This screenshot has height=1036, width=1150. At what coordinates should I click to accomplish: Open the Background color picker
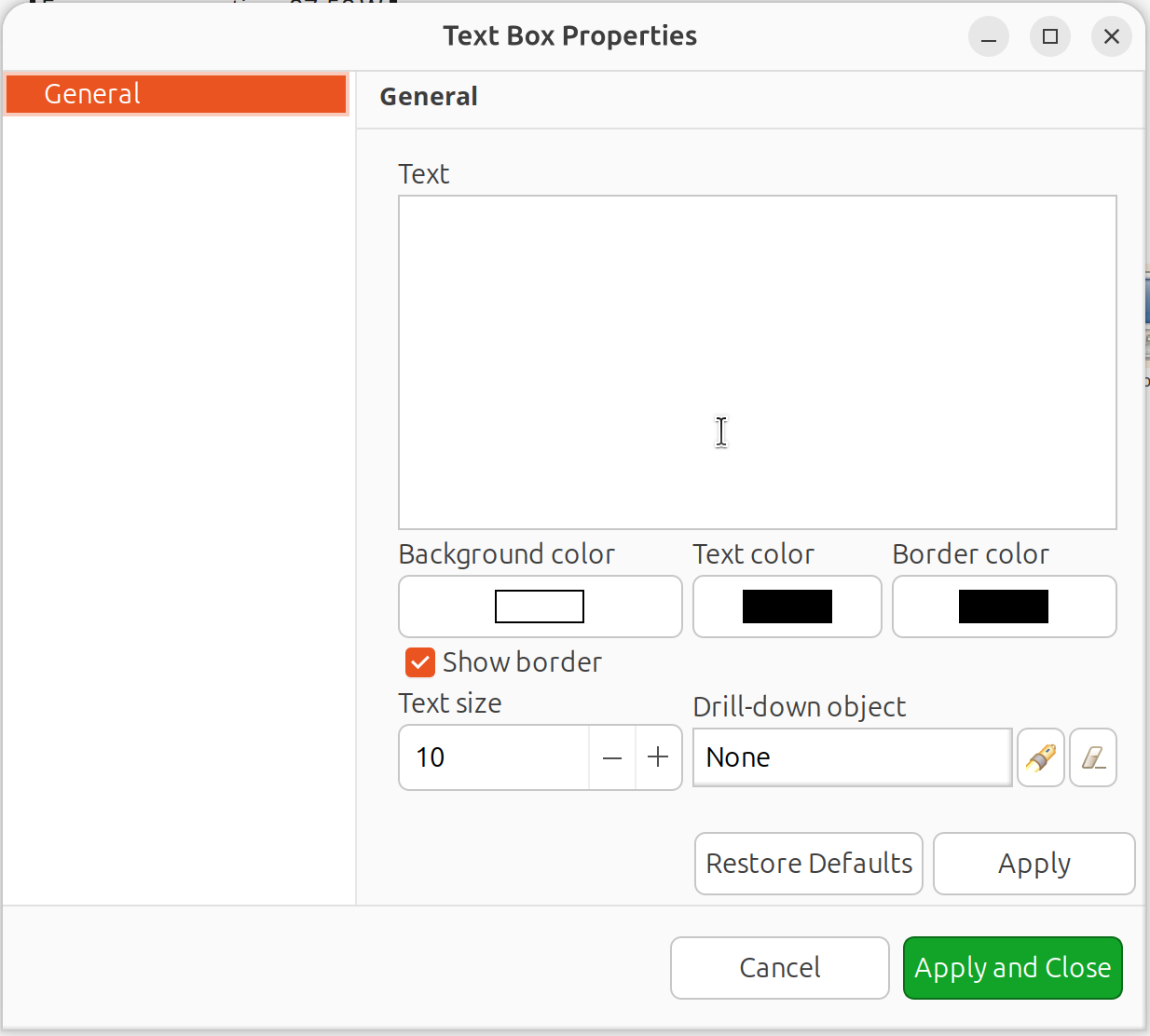point(540,607)
